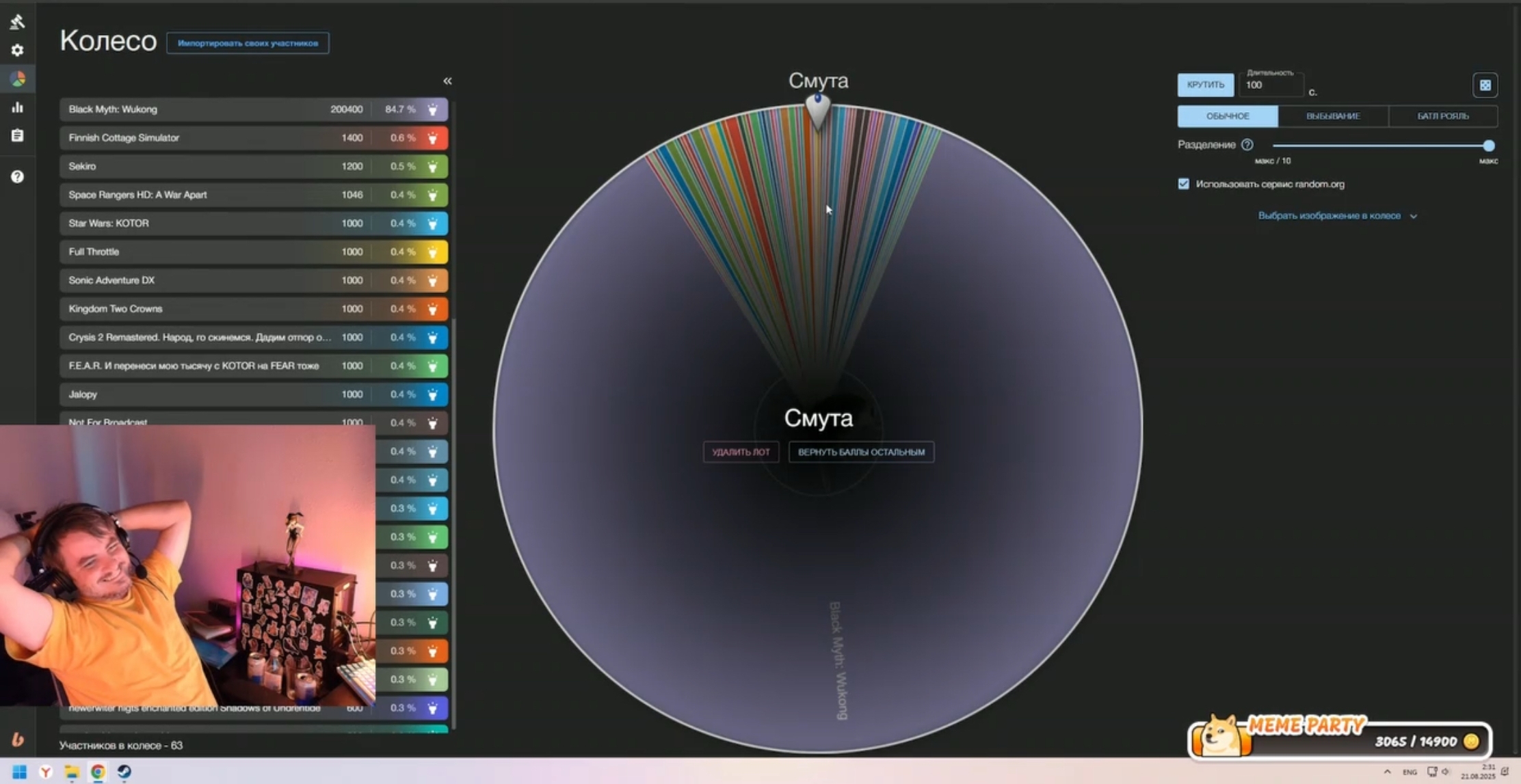Click the УДАЛИТЬ ЛОТ button
Image resolution: width=1521 pixels, height=784 pixels.
point(740,452)
